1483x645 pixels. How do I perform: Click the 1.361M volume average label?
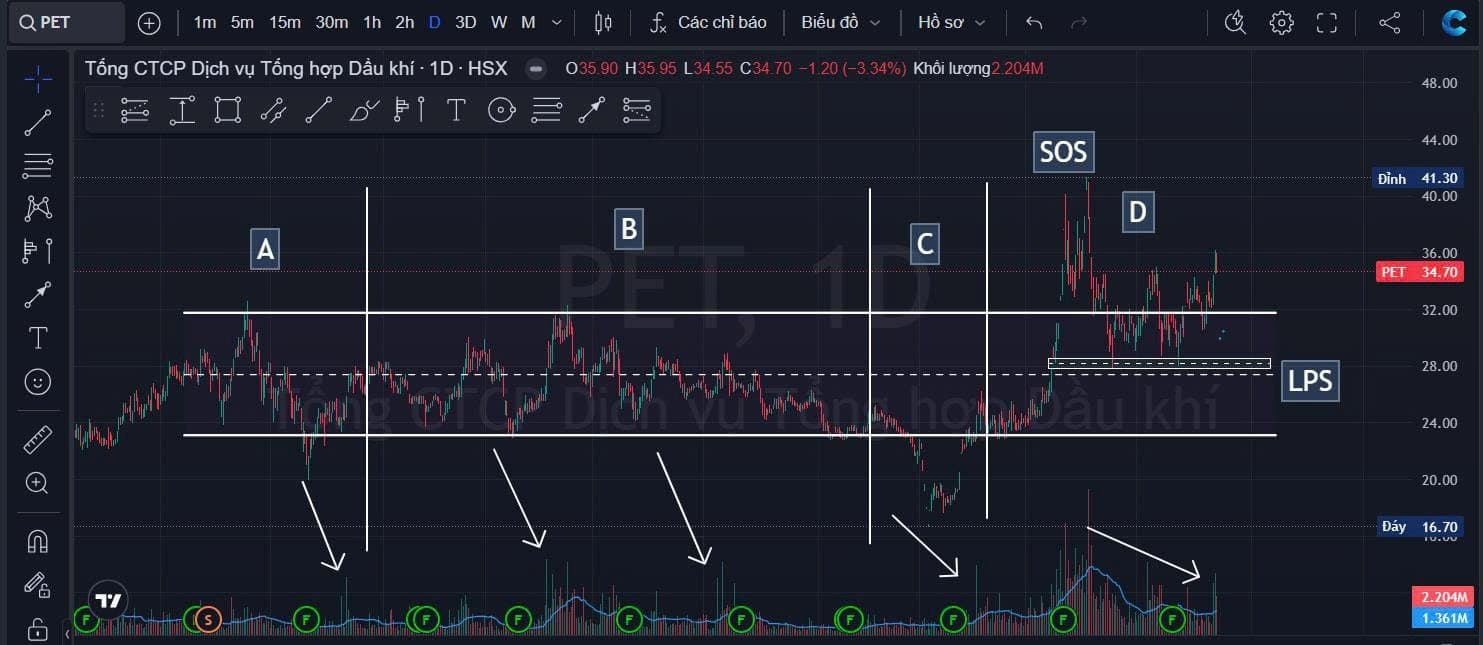coord(1444,618)
